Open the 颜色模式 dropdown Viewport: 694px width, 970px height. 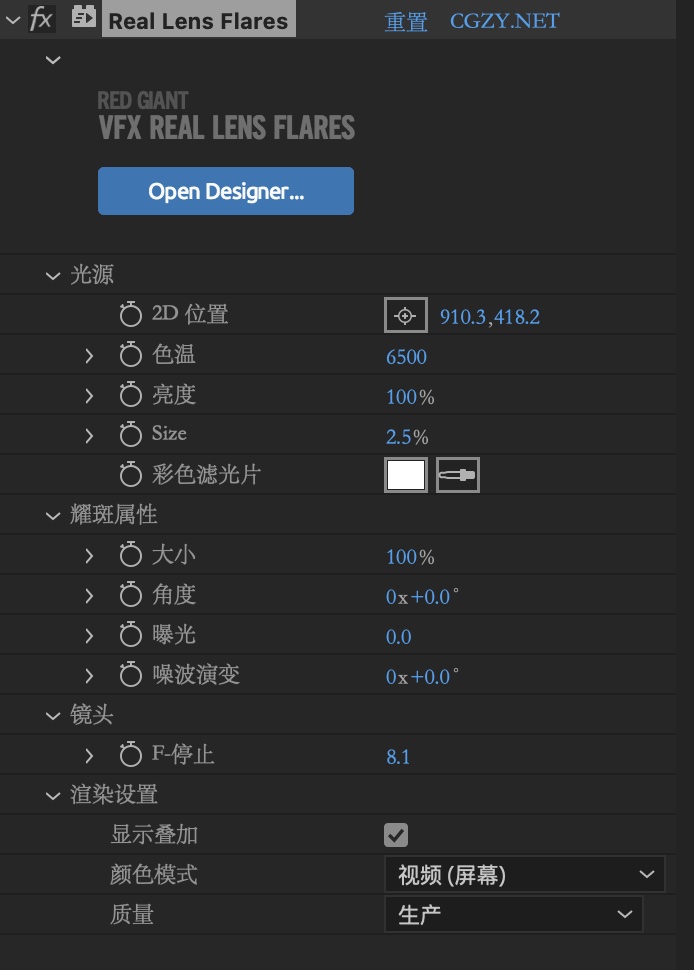(x=524, y=876)
